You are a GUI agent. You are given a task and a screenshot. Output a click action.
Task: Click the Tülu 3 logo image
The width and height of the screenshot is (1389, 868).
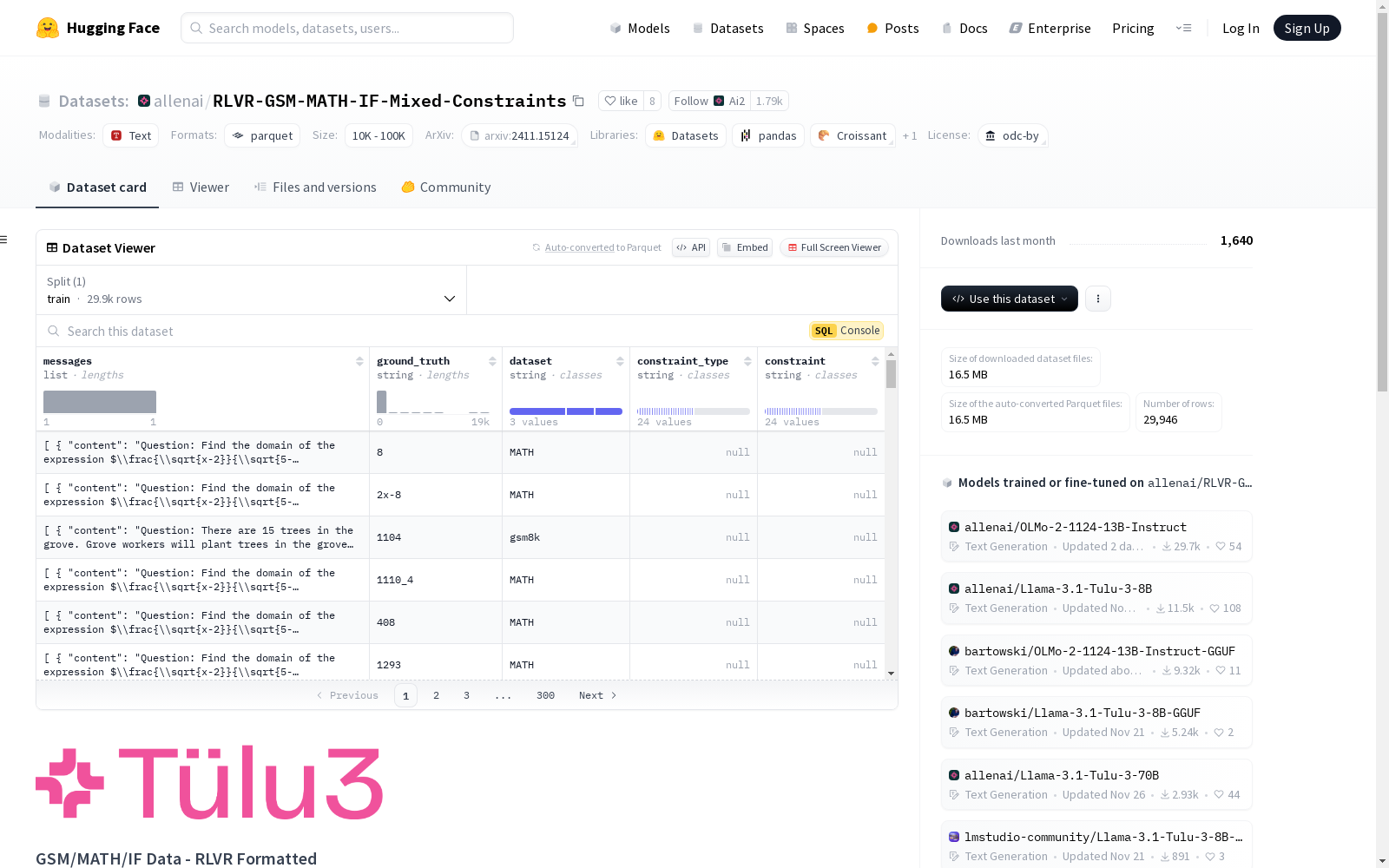coord(209,782)
